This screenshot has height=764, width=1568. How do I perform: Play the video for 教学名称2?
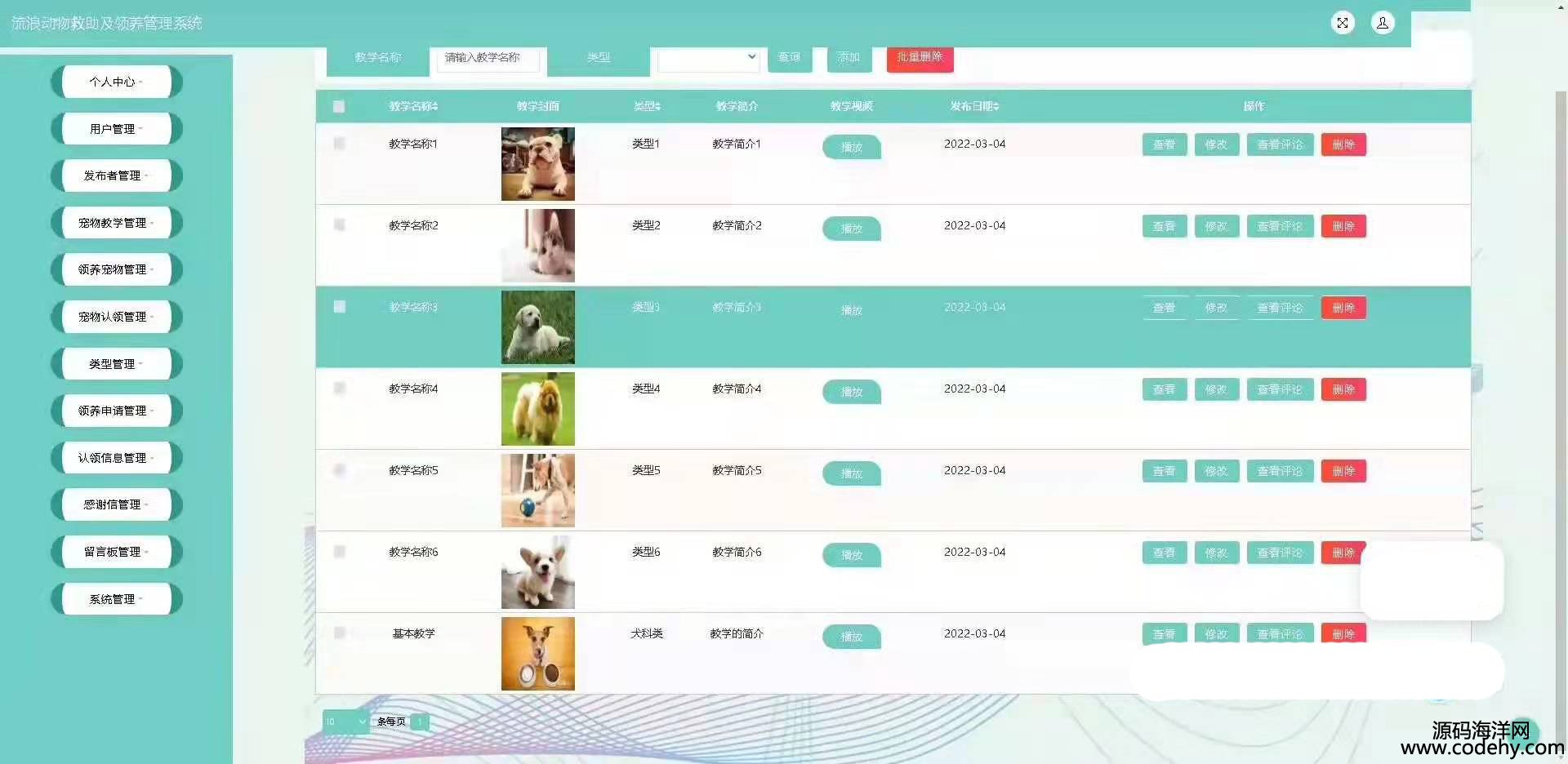[x=851, y=229]
